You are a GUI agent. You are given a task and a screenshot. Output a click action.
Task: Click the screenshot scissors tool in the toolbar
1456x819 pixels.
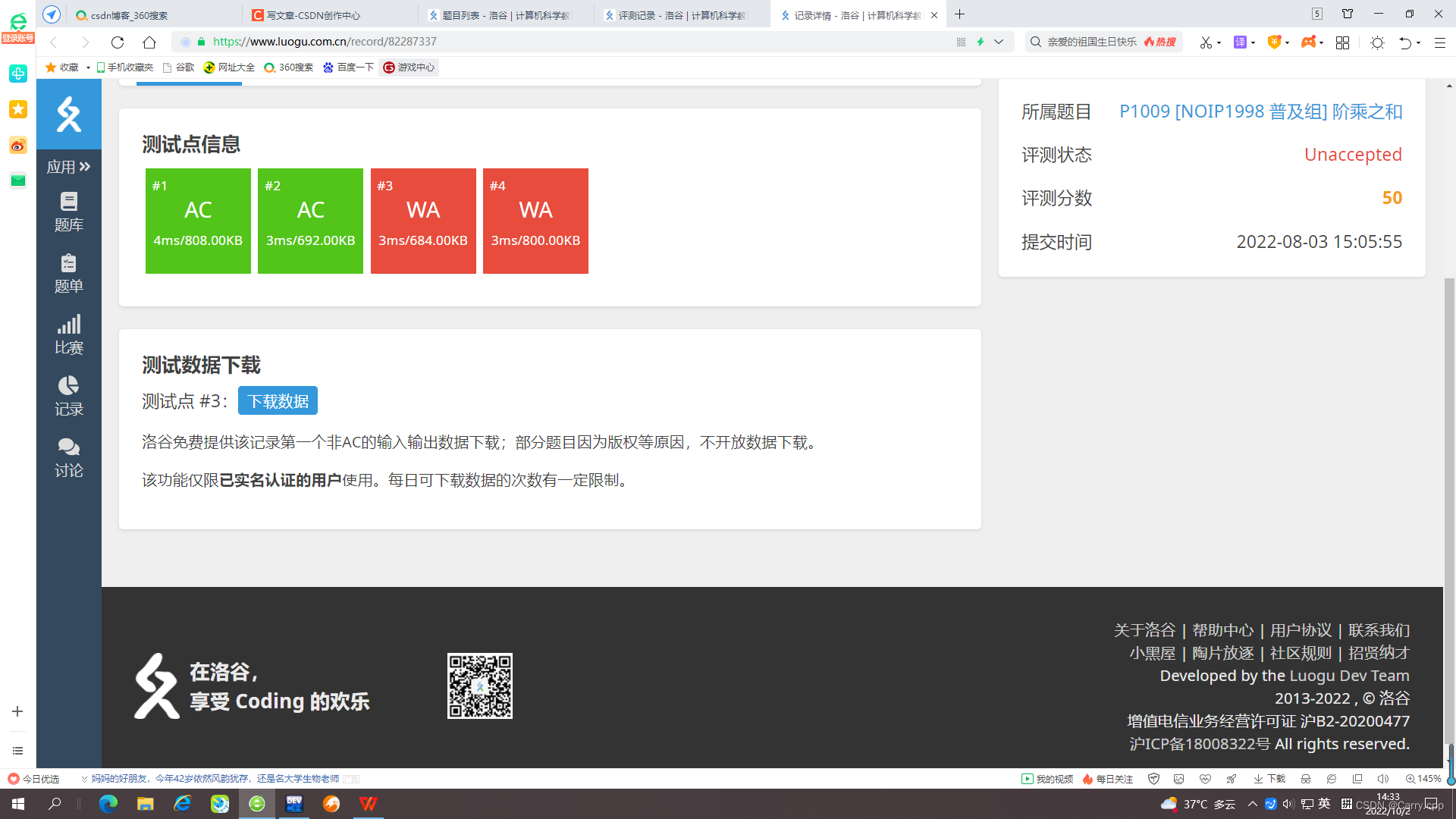click(x=1206, y=42)
